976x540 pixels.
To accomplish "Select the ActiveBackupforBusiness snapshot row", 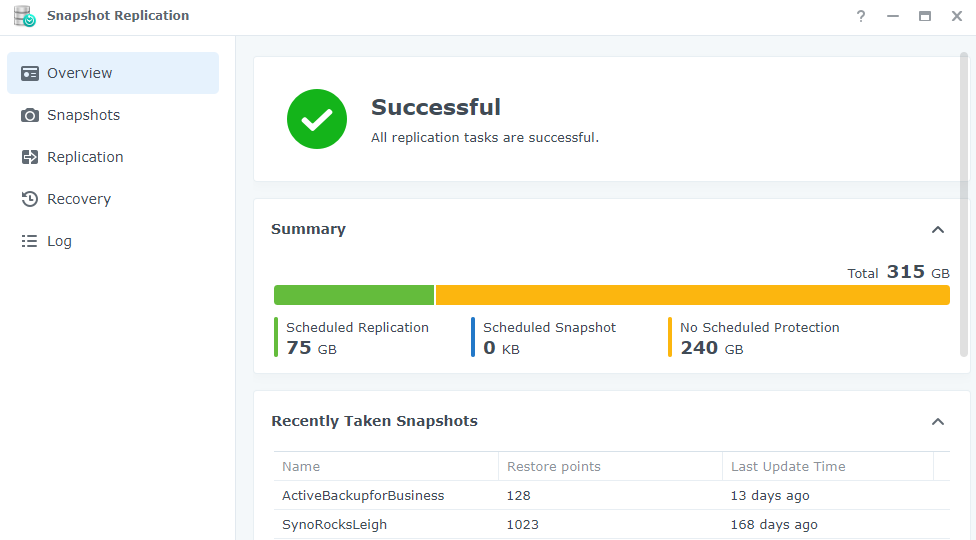I will (611, 496).
